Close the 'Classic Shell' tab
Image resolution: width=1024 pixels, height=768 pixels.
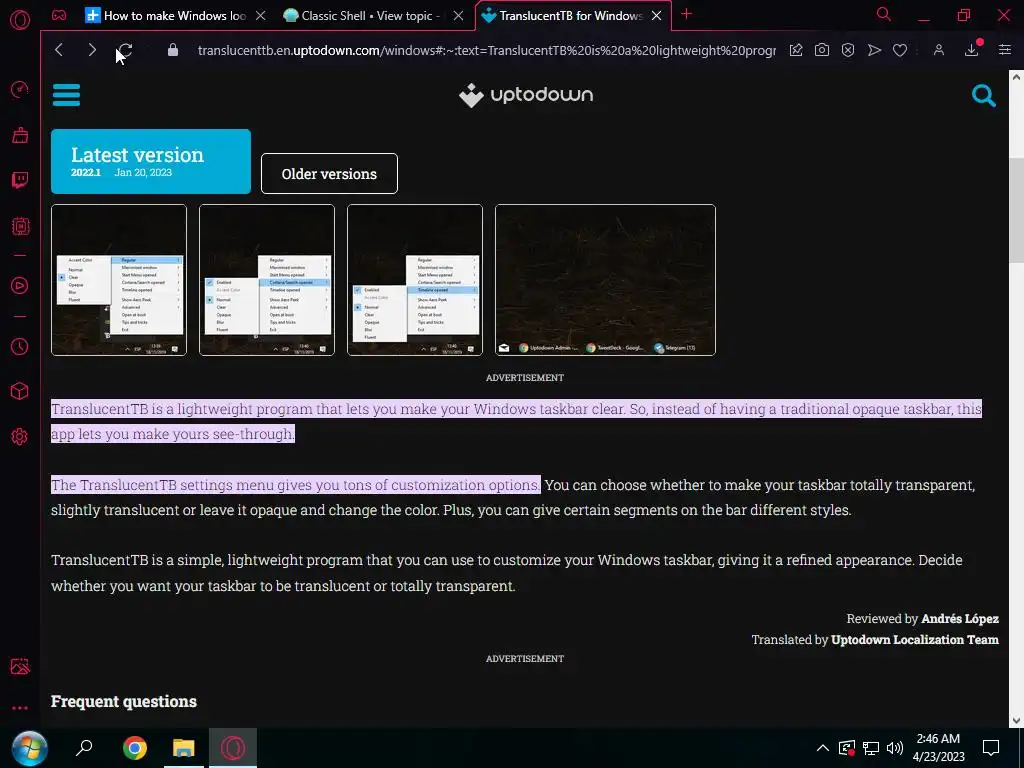[458, 16]
